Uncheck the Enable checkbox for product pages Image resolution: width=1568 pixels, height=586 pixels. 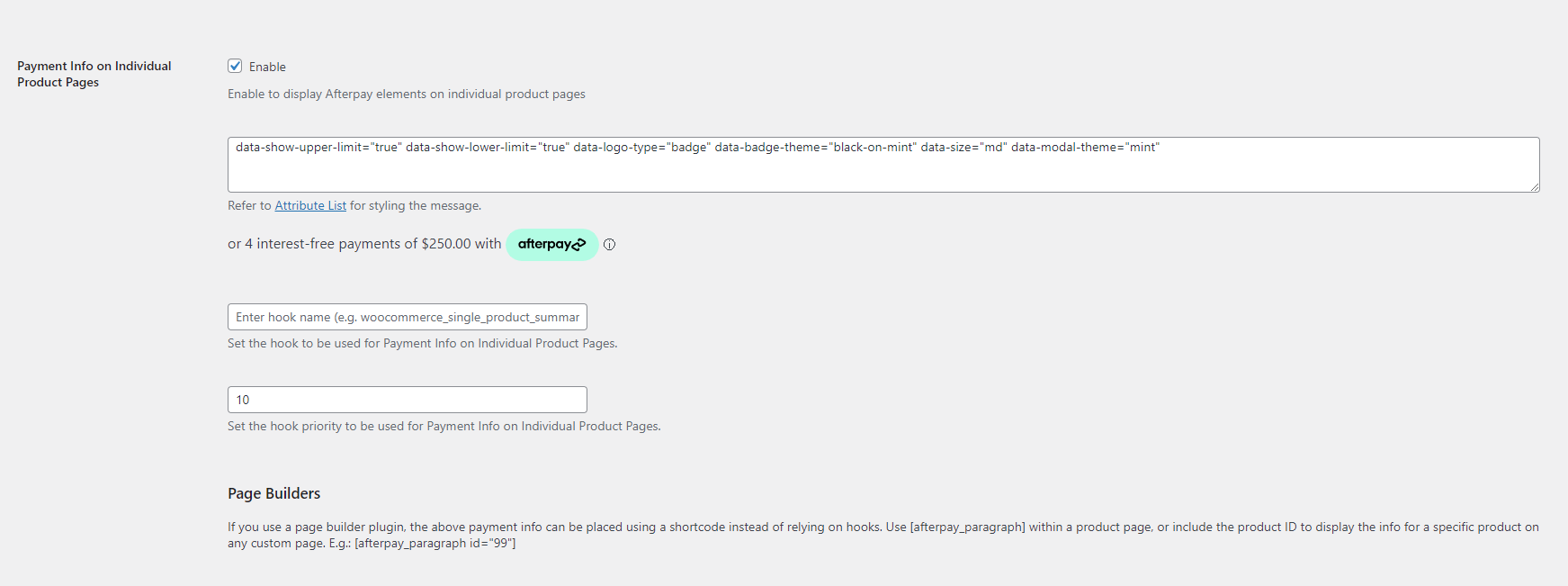tap(235, 66)
